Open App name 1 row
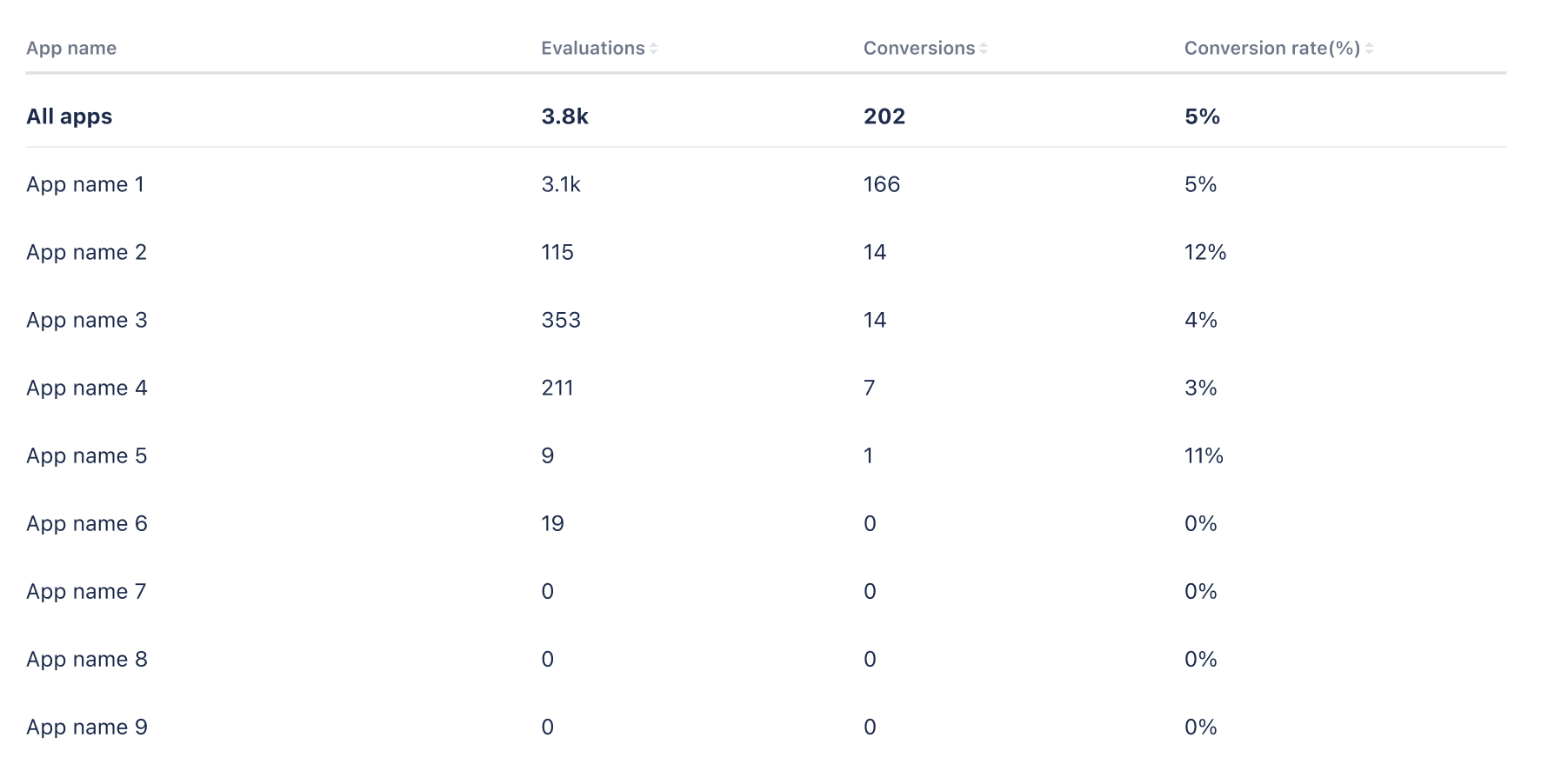Screen dimensions: 1548x784 point(85,184)
